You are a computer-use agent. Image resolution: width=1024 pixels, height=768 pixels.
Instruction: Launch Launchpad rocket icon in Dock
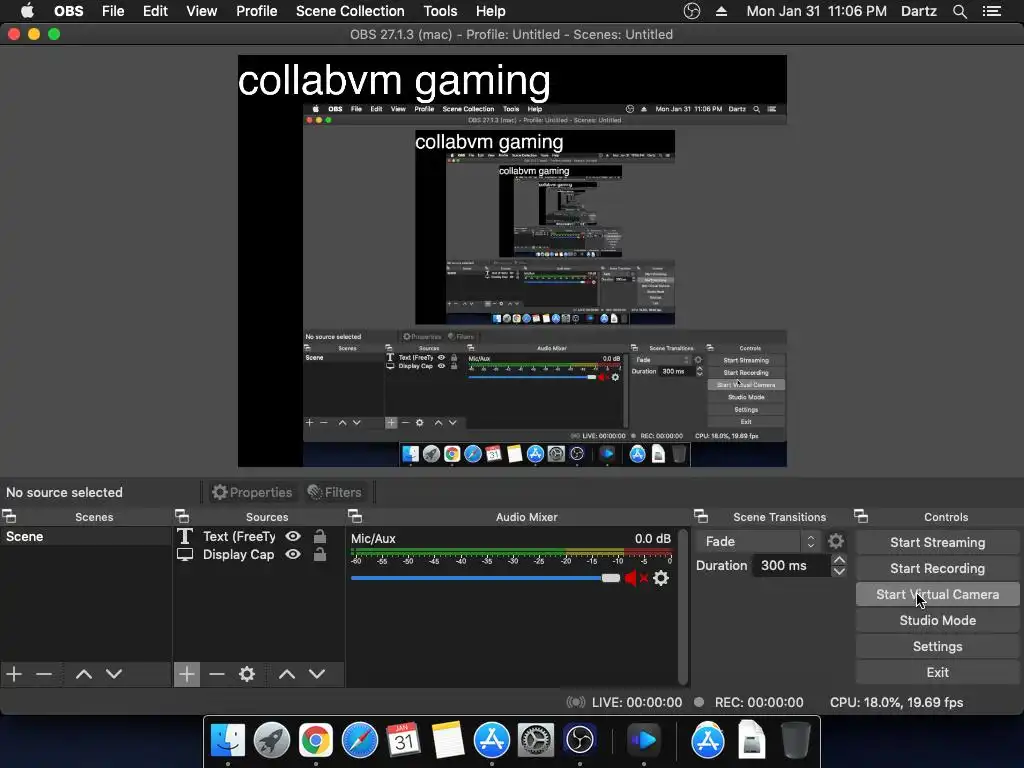pyautogui.click(x=272, y=740)
